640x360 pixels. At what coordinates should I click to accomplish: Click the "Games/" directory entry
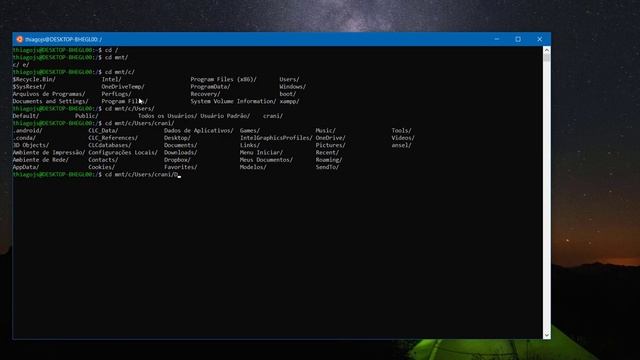point(250,131)
